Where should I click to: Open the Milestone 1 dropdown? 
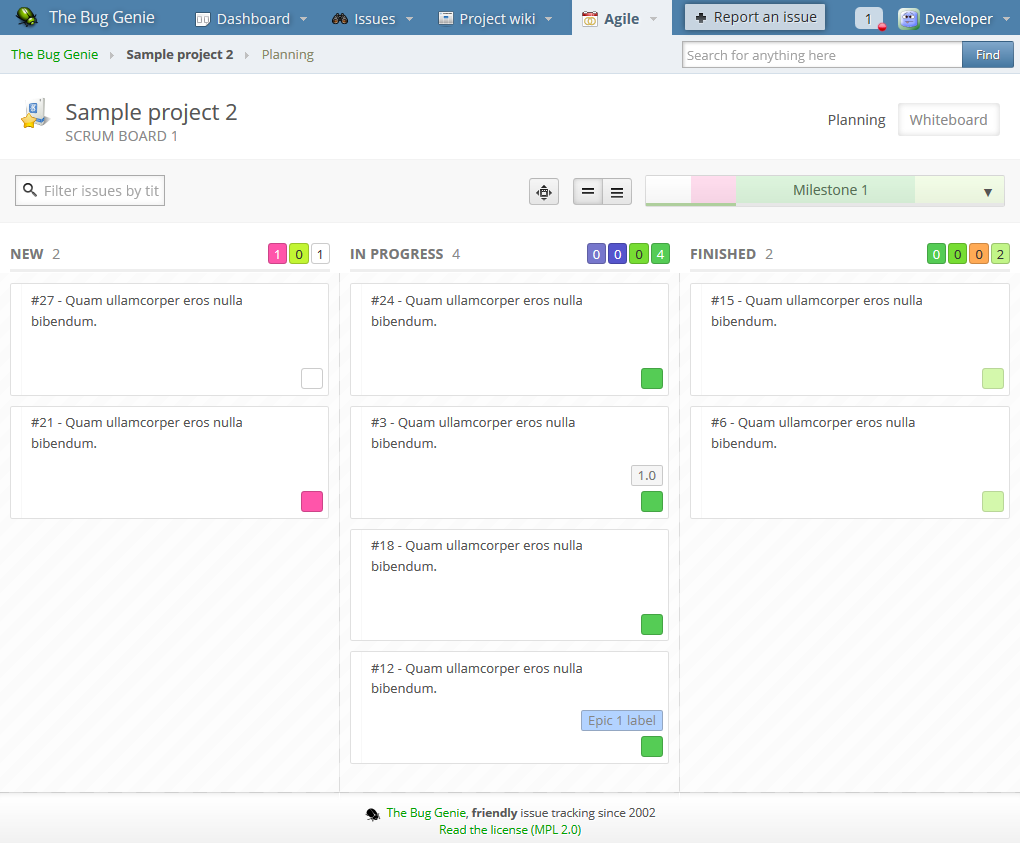pyautogui.click(x=987, y=191)
